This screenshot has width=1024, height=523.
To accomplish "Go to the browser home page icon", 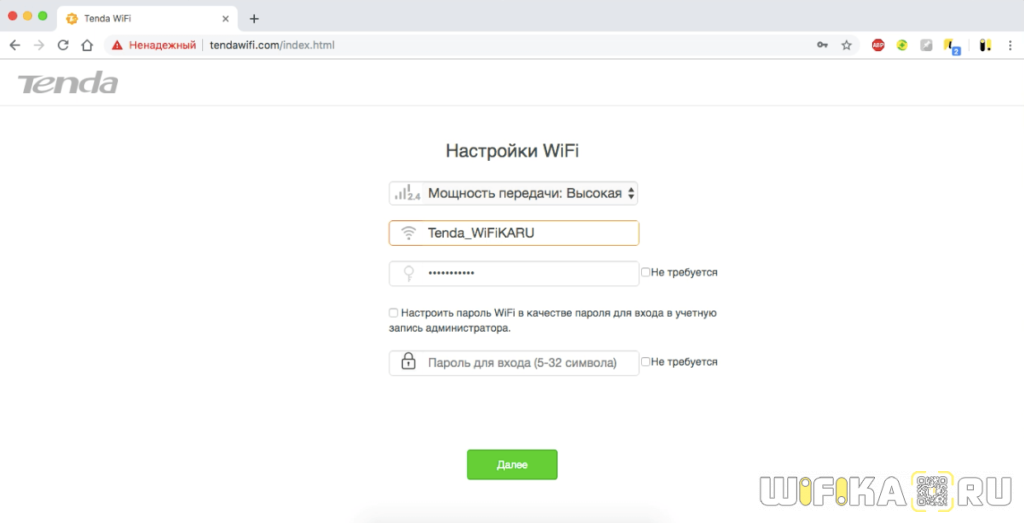I will click(x=87, y=45).
